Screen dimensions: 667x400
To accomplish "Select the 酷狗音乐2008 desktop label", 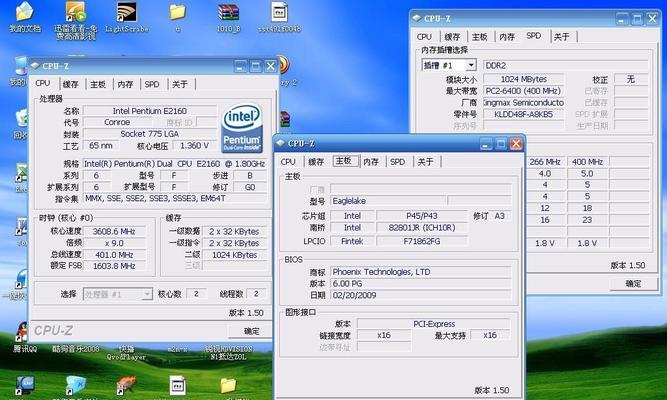I will 75,349.
